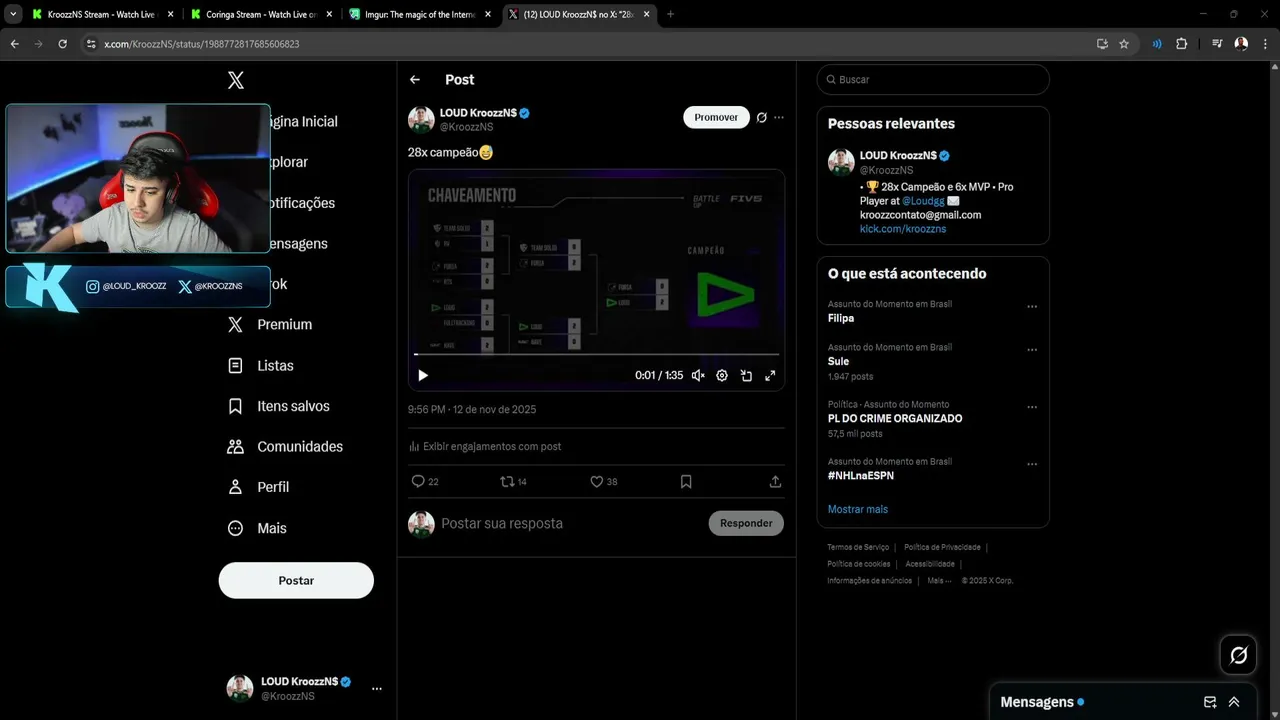Open the floating Grok button

point(1238,655)
